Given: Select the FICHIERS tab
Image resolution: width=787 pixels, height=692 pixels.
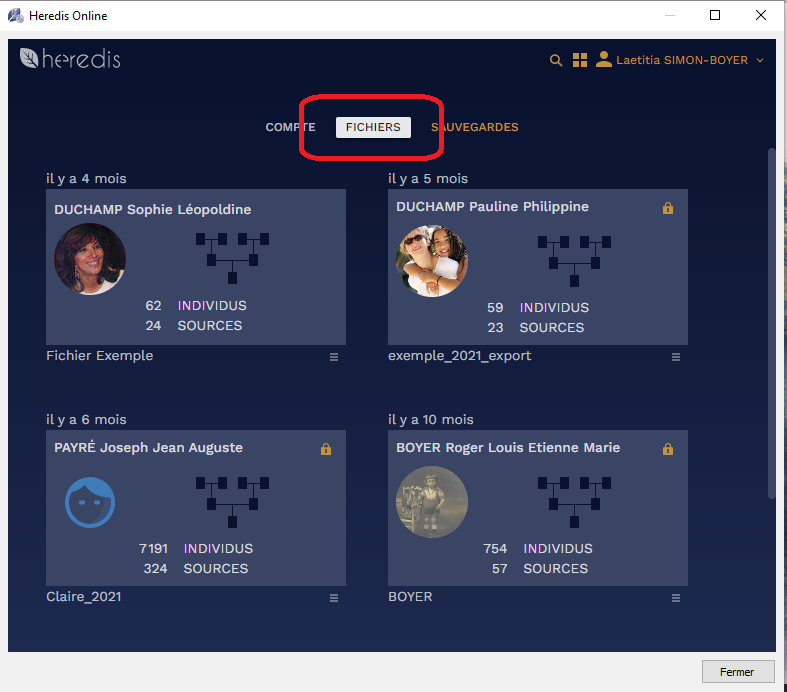Looking at the screenshot, I should coord(373,127).
